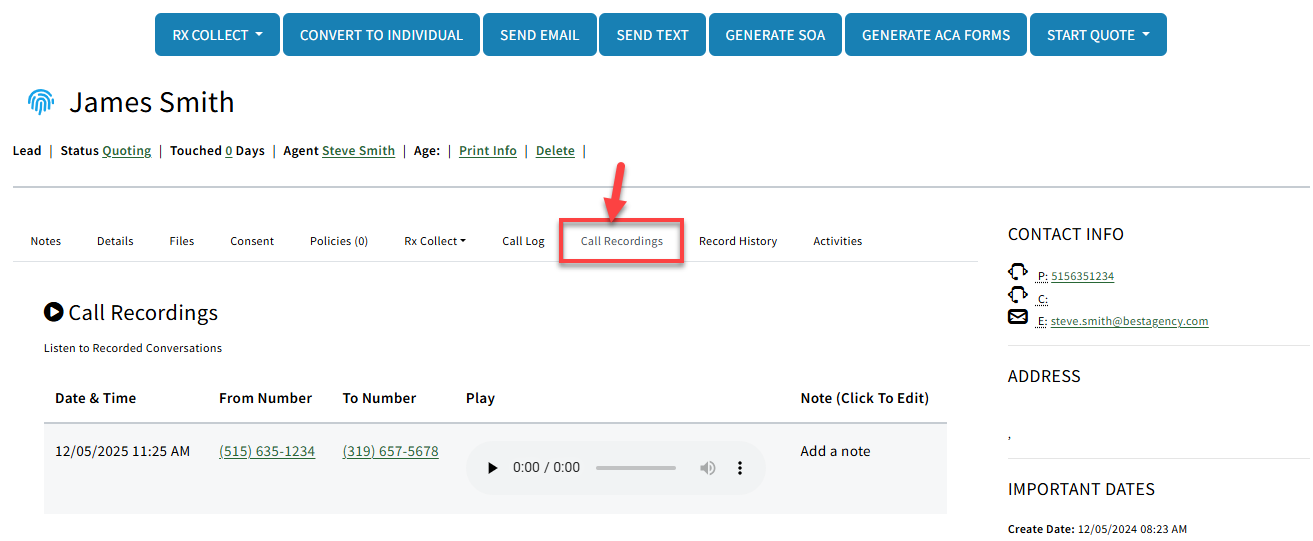The image size is (1313, 541).
Task: Click the GENERATE ACA FORMS button
Action: click(936, 35)
